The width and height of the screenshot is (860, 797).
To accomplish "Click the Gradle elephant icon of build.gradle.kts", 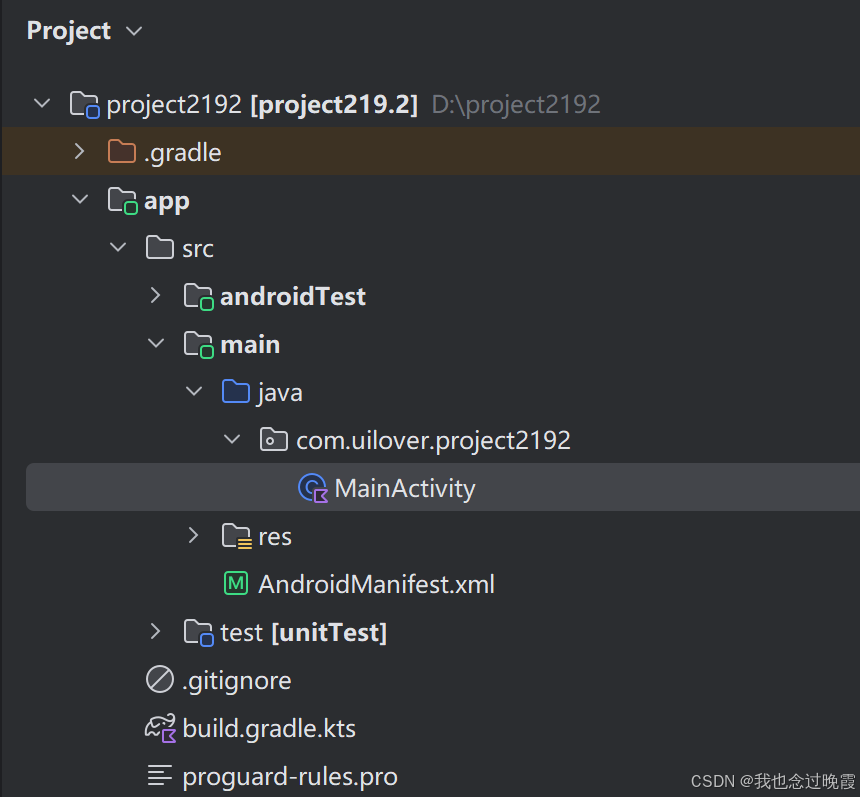I will pos(160,728).
